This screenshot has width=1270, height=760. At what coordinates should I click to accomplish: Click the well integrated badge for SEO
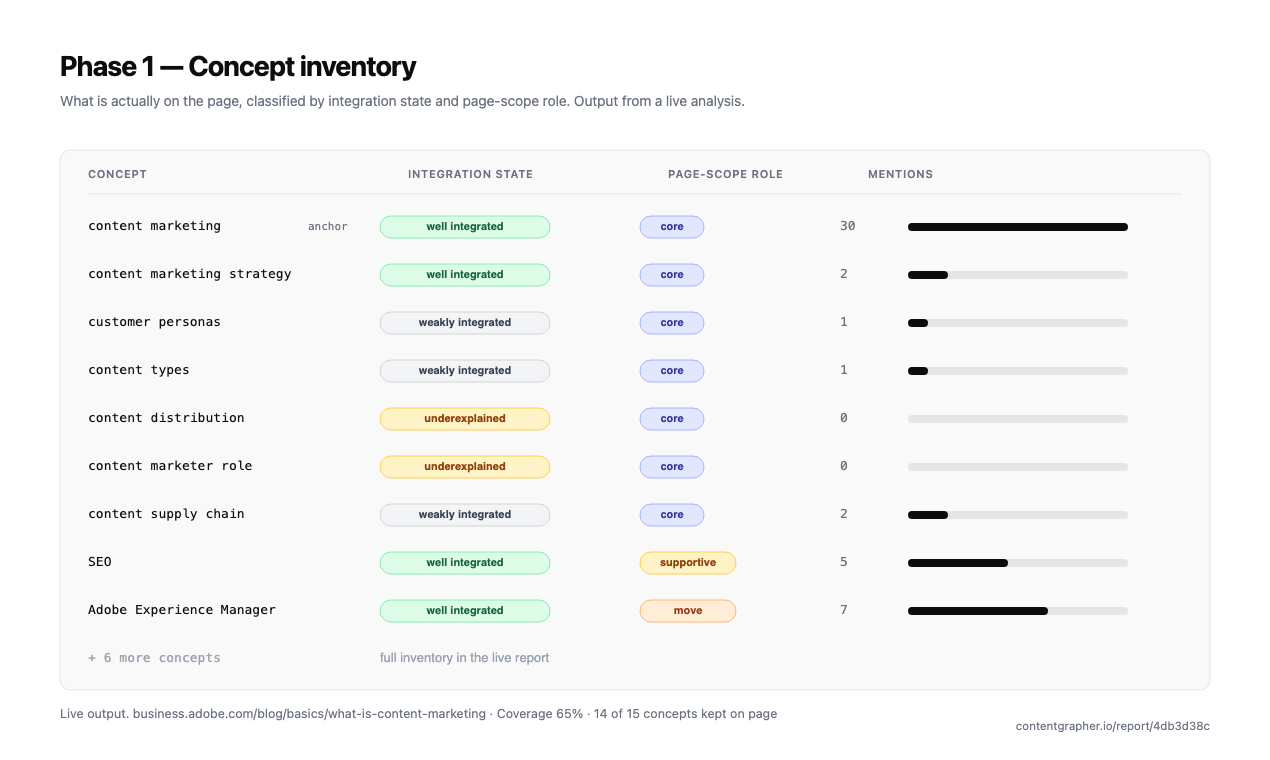point(465,563)
